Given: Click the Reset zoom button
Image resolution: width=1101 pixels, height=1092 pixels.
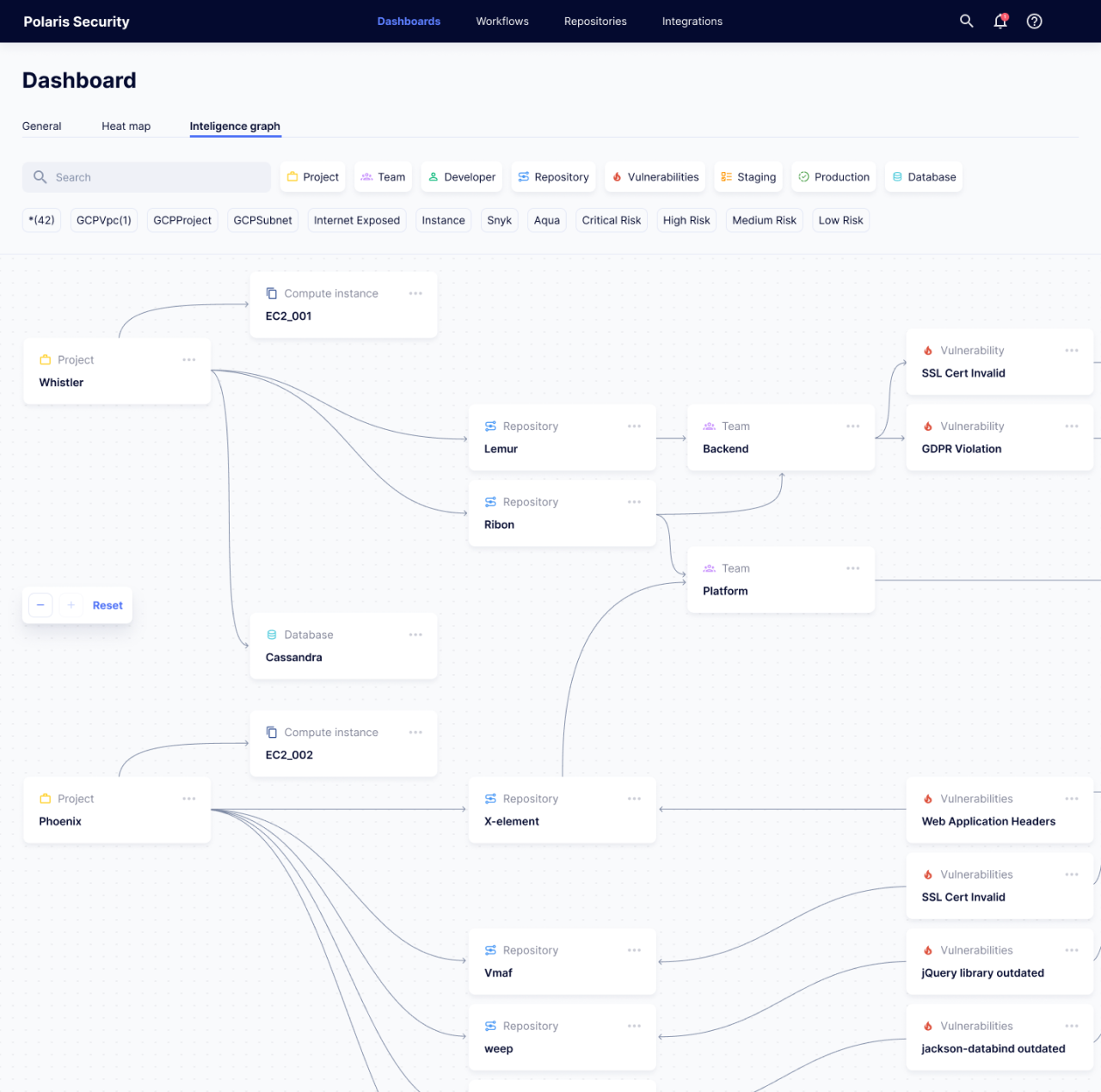Looking at the screenshot, I should coord(107,604).
